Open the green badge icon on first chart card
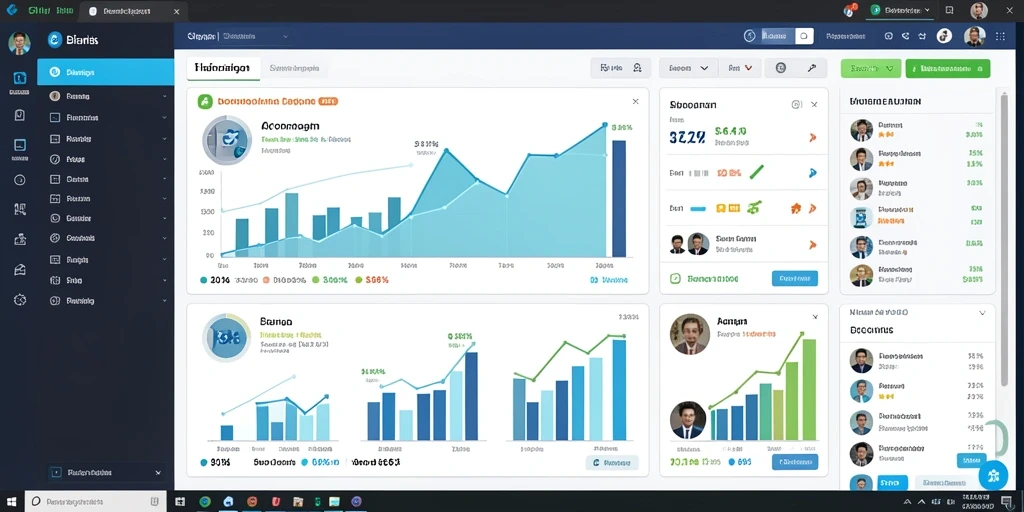Image resolution: width=1024 pixels, height=512 pixels. tap(205, 101)
